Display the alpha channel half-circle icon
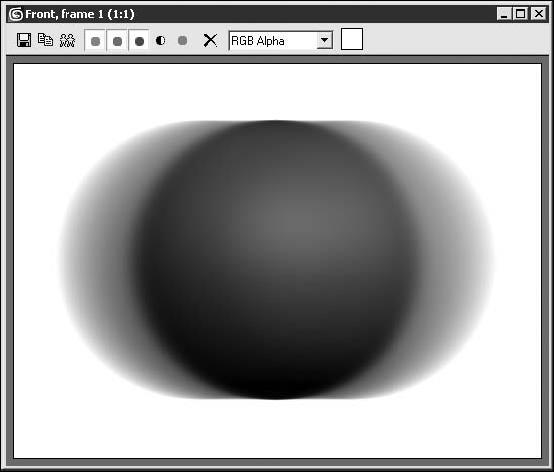 [160, 41]
